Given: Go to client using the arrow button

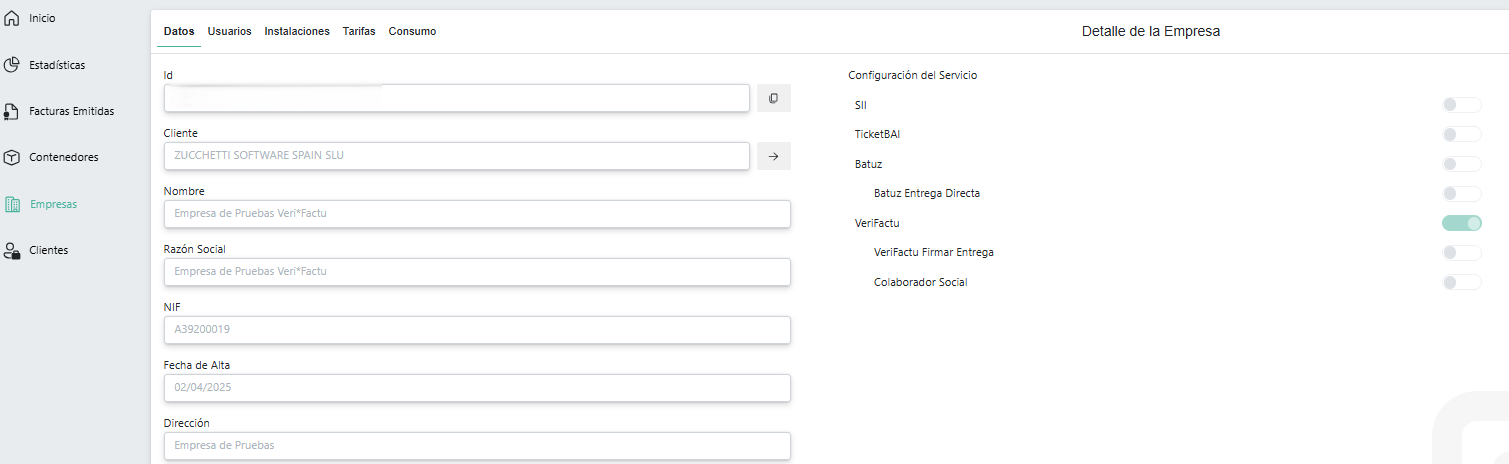Looking at the screenshot, I should coord(774,156).
